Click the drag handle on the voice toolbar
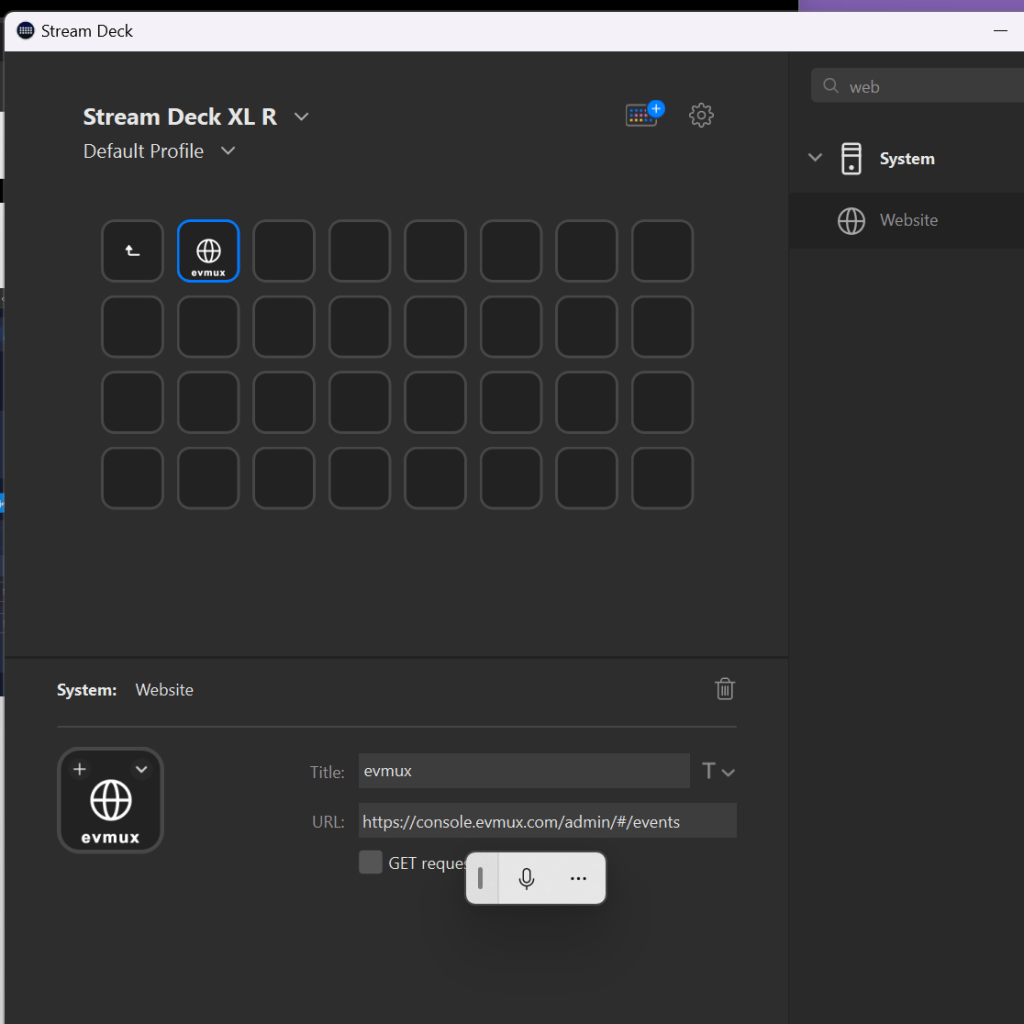This screenshot has width=1024, height=1024. [481, 878]
